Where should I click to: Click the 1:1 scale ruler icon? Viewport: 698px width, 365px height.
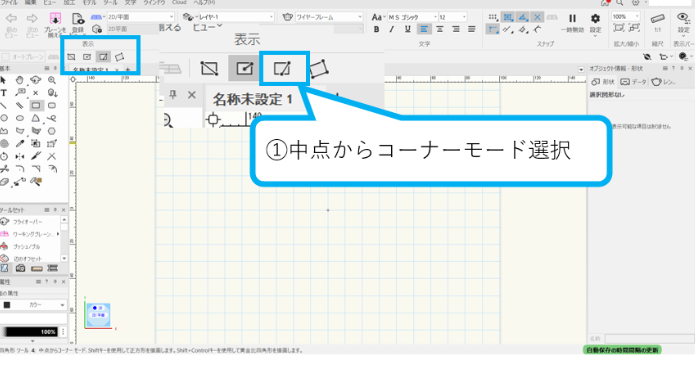657,19
